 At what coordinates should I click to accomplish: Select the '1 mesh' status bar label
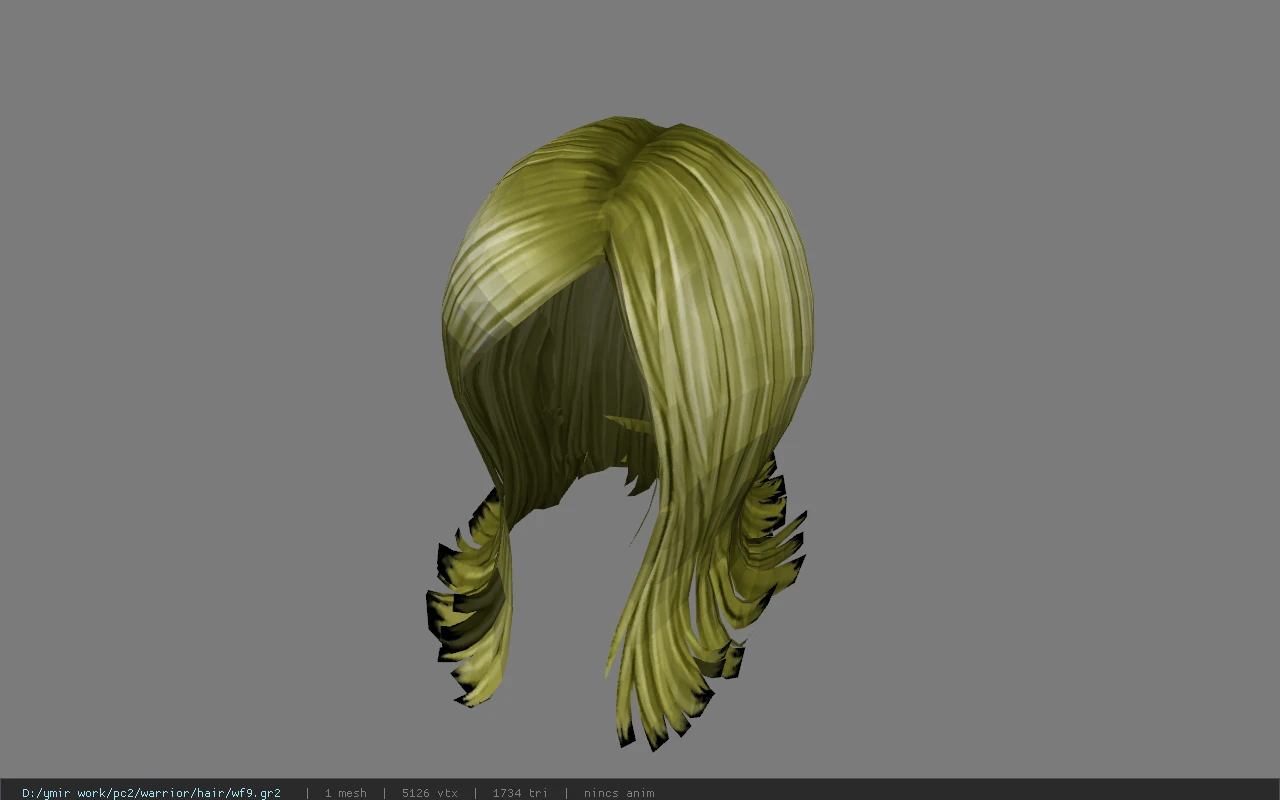[x=345, y=793]
